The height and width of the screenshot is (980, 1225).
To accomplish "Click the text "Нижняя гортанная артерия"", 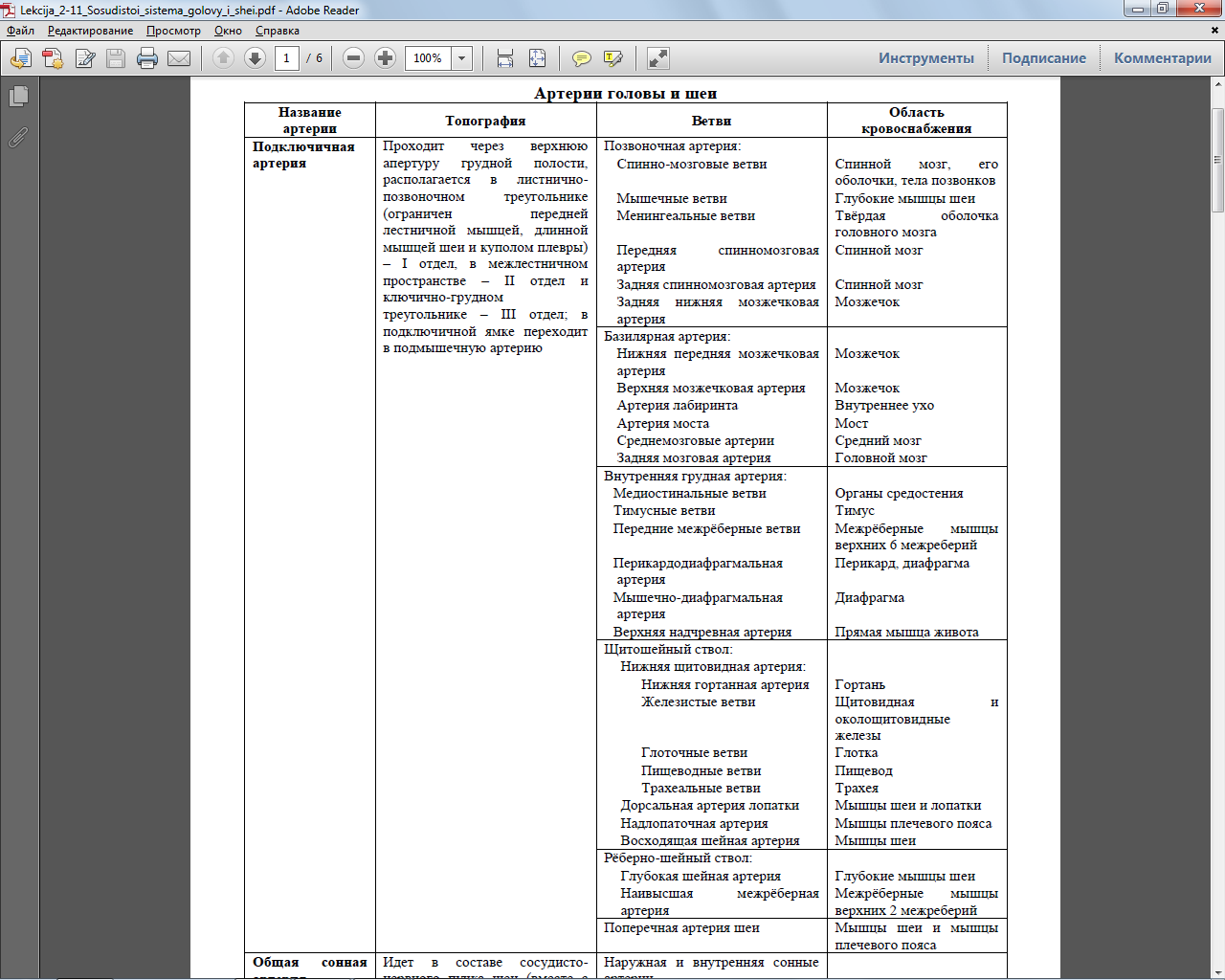I will point(725,684).
